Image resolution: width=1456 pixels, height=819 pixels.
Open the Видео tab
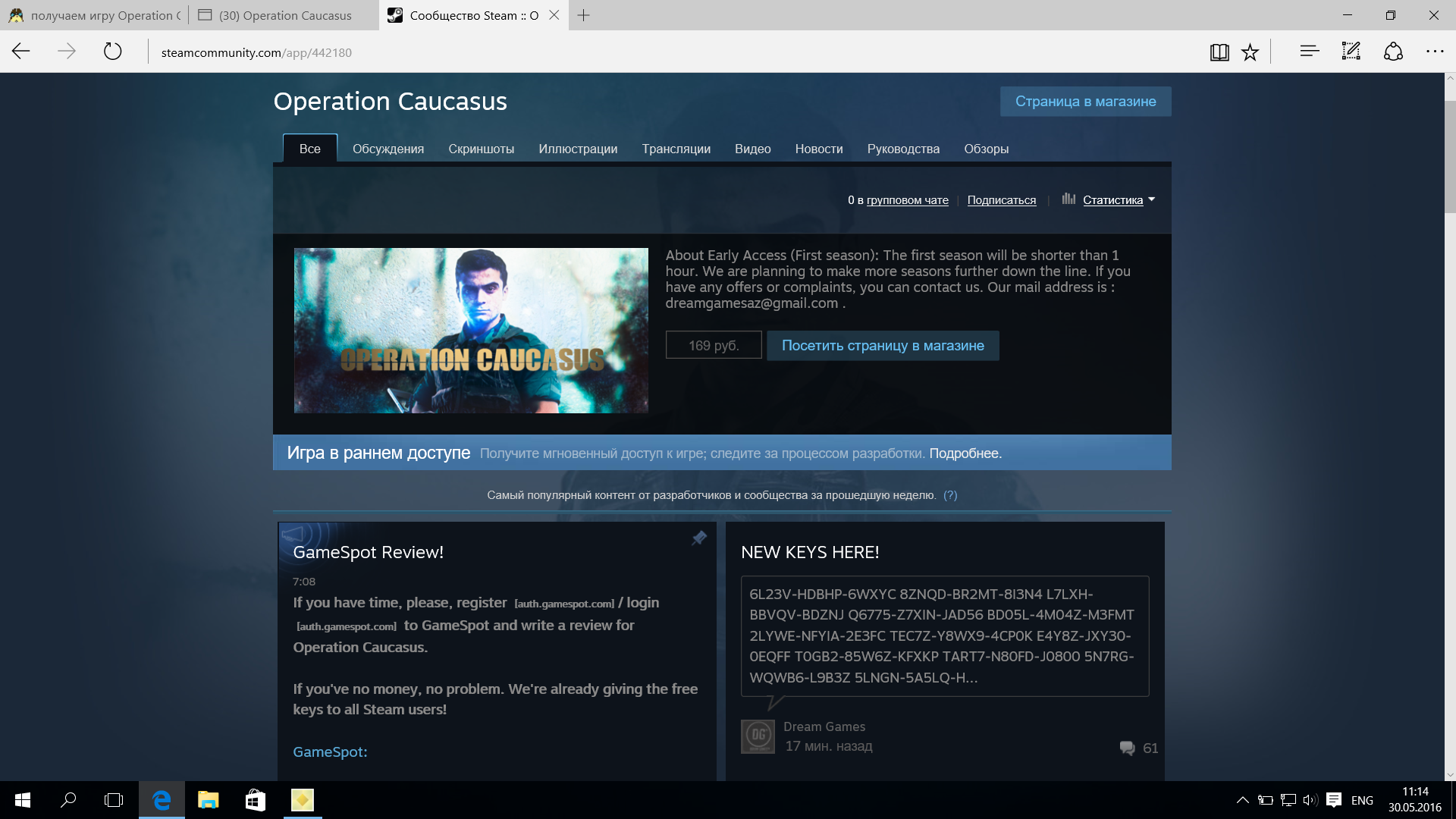pos(752,149)
